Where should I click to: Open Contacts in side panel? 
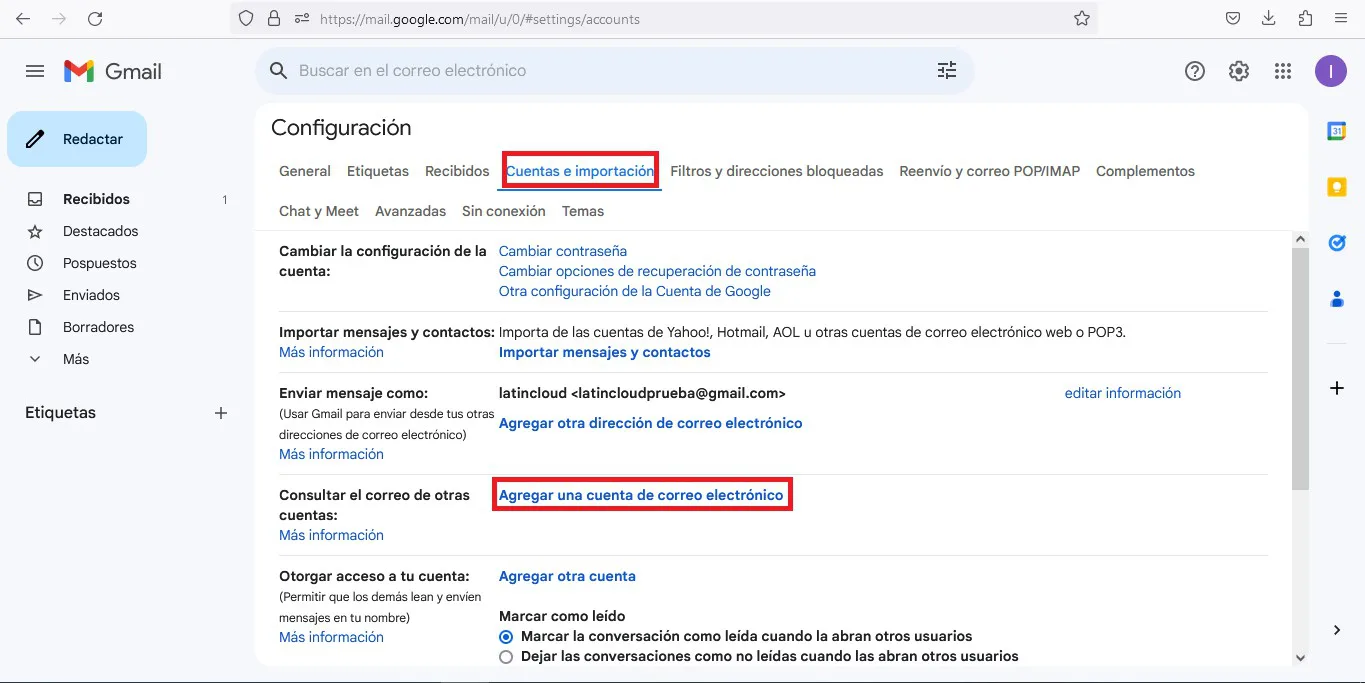tap(1336, 299)
